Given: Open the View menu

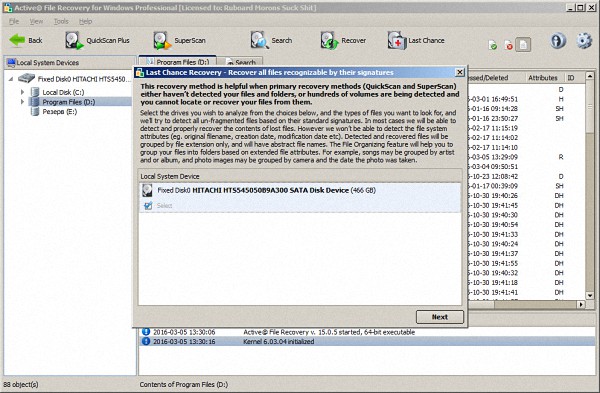Looking at the screenshot, I should pos(36,21).
